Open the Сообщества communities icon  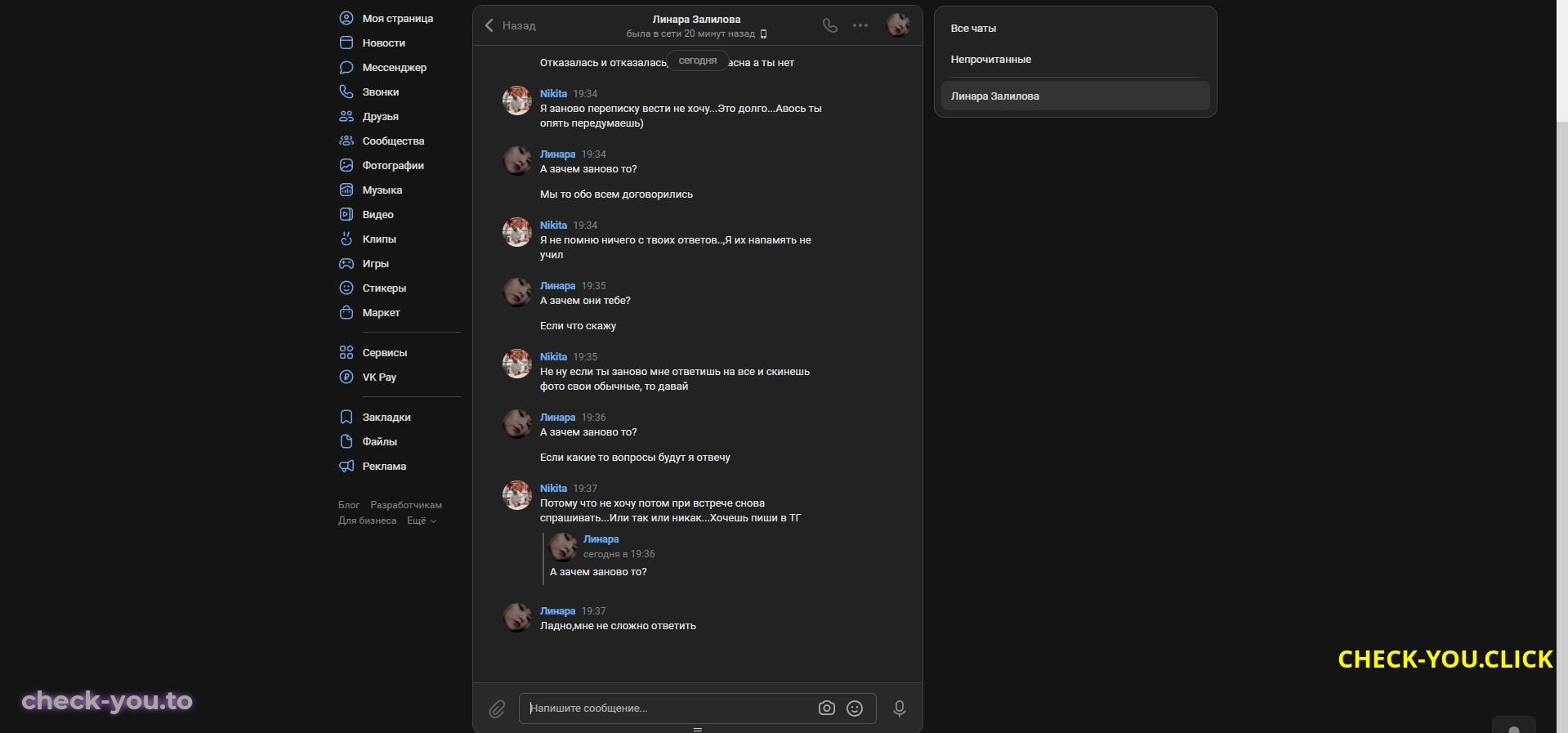pyautogui.click(x=346, y=141)
